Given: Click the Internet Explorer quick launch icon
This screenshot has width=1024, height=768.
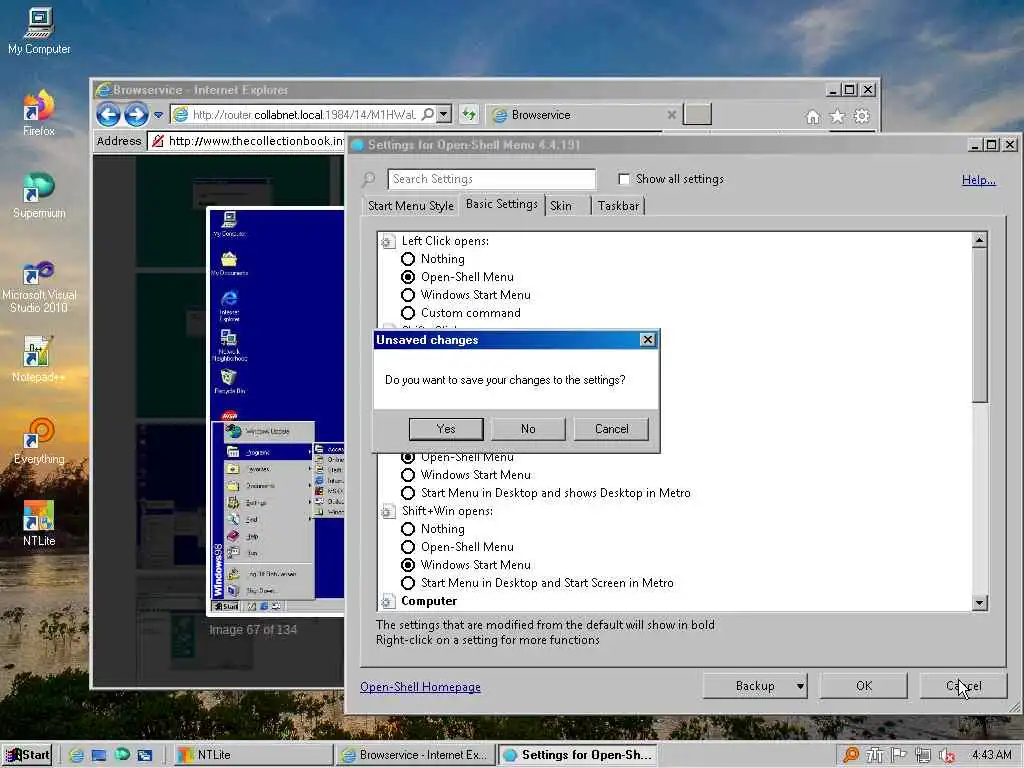Looking at the screenshot, I should click(76, 755).
